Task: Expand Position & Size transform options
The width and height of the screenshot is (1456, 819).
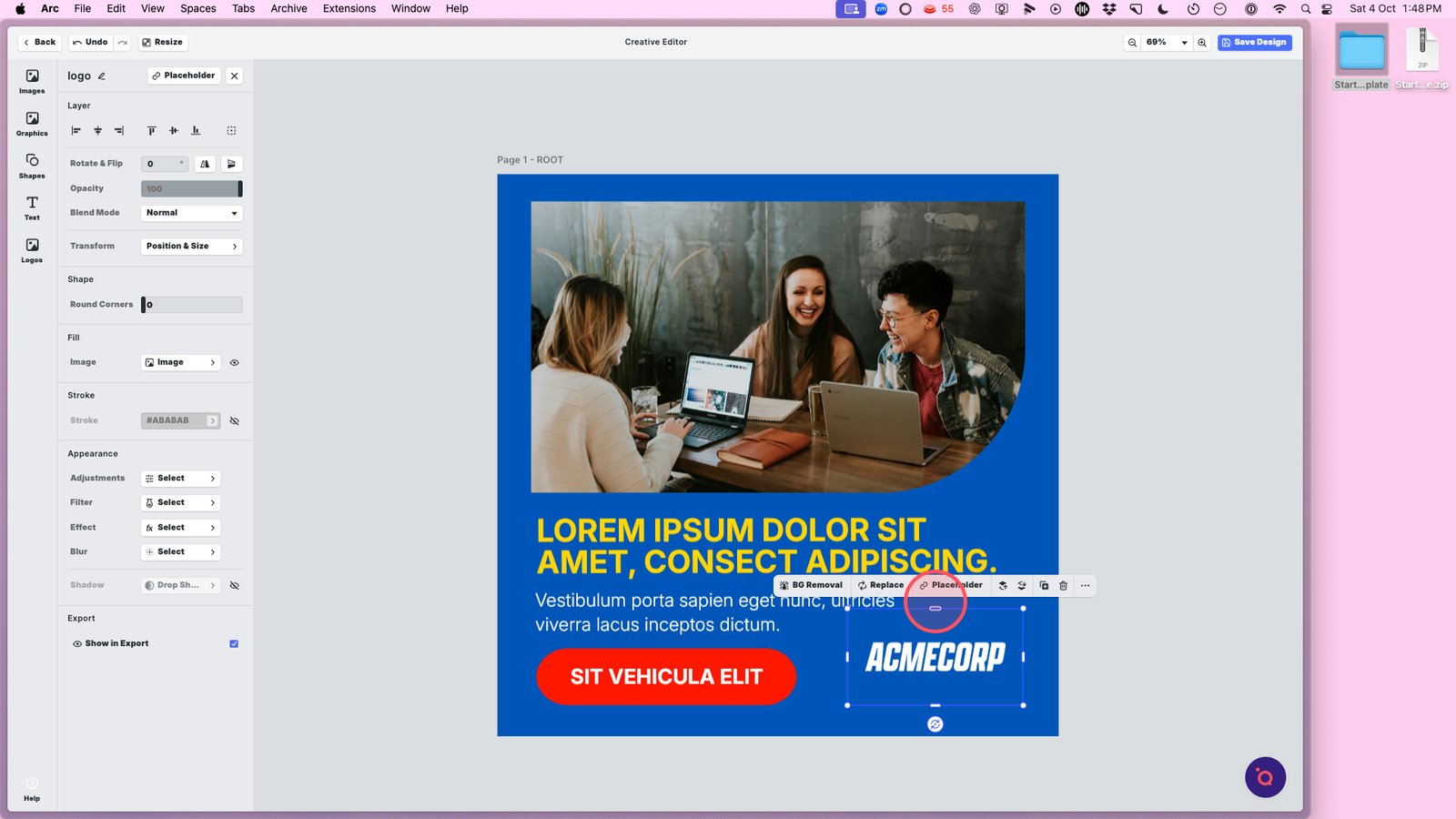Action: (x=192, y=247)
